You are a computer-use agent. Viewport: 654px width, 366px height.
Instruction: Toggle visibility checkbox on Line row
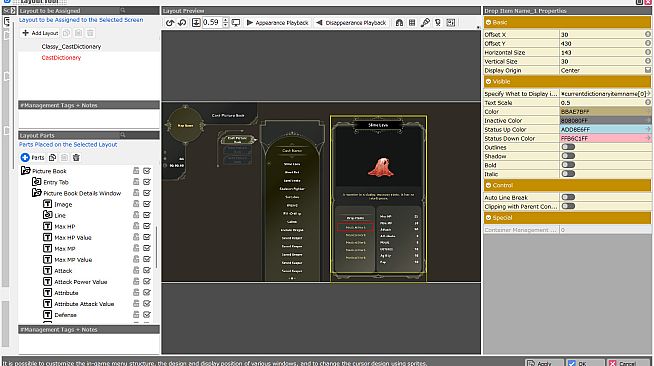(x=147, y=215)
